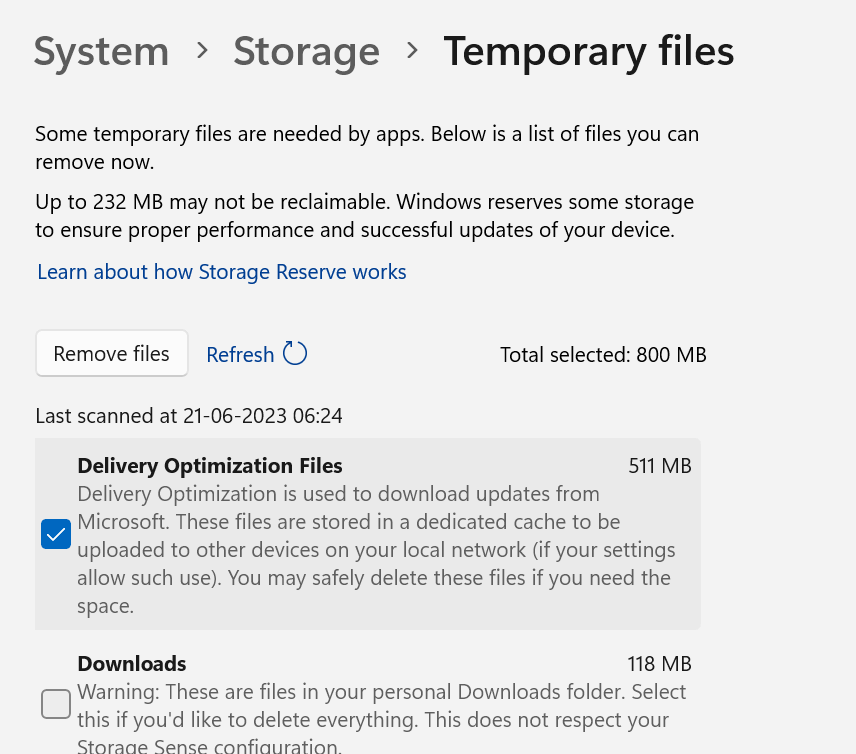Screen dimensions: 856x754
Task: Click the 232 MB reclaimable notice paragraph
Action: coord(364,216)
